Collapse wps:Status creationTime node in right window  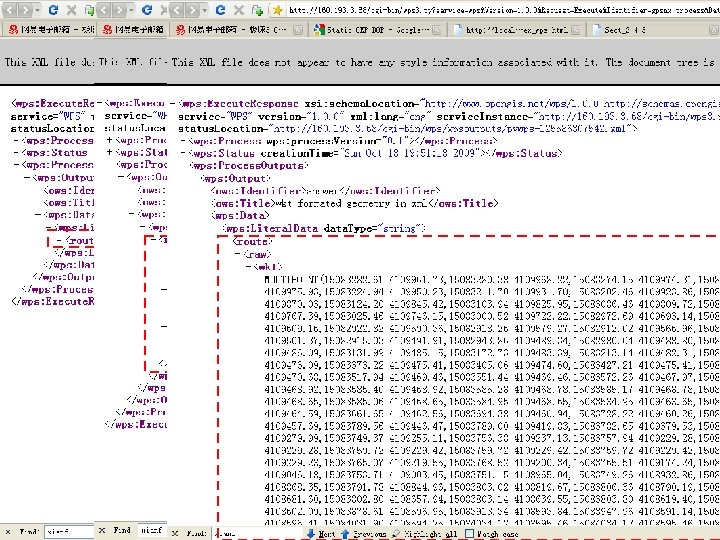(183, 153)
